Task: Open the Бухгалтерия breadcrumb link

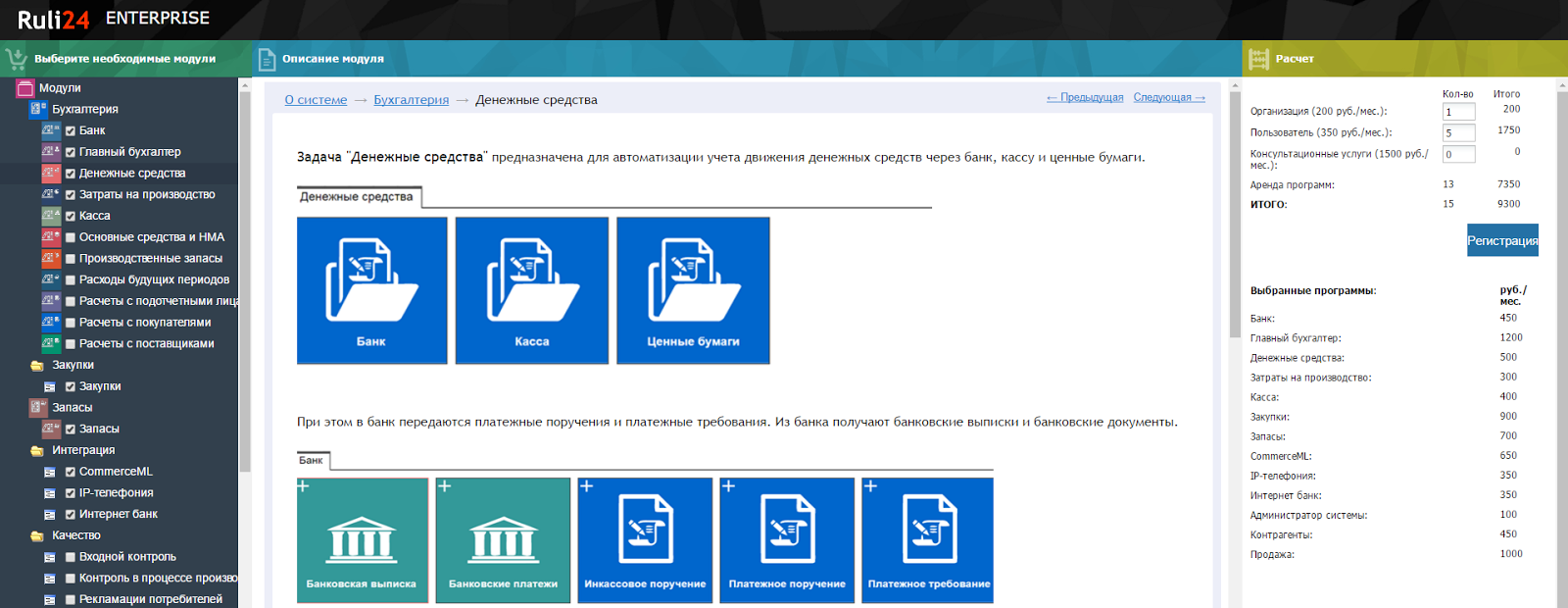Action: click(x=412, y=100)
